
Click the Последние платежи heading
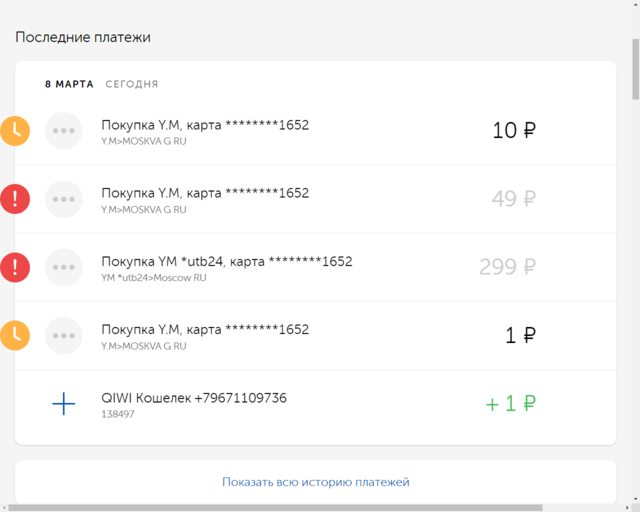pyautogui.click(x=83, y=37)
